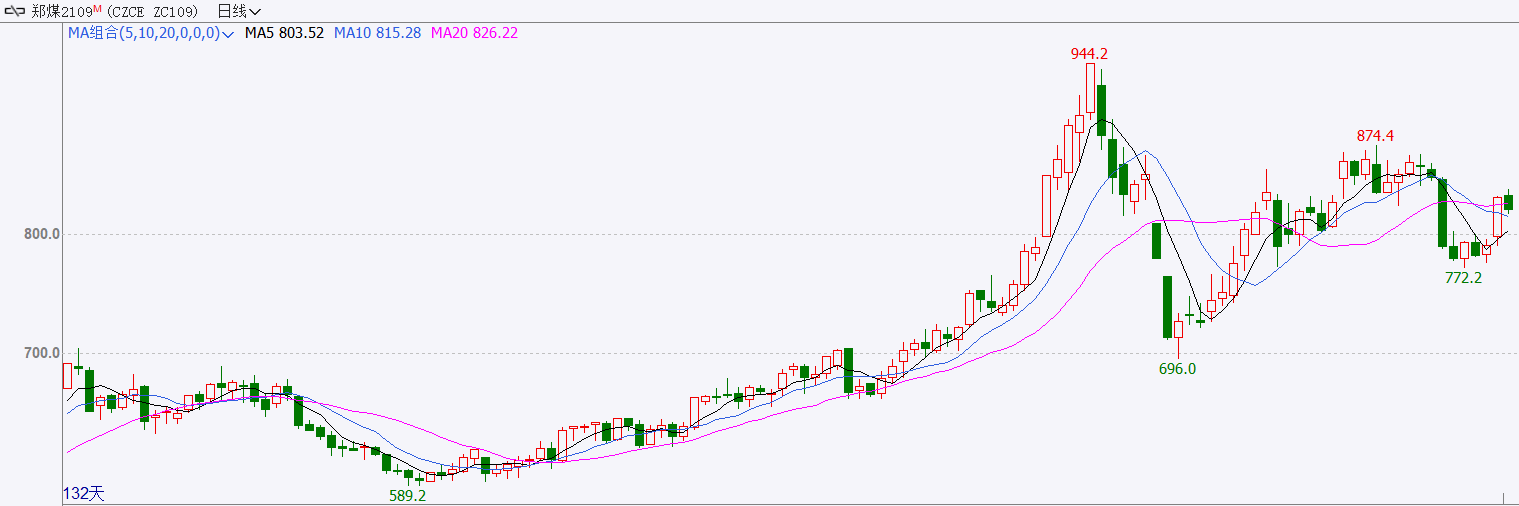Click the 132天 day count label
1519x506 pixels.
(83, 493)
